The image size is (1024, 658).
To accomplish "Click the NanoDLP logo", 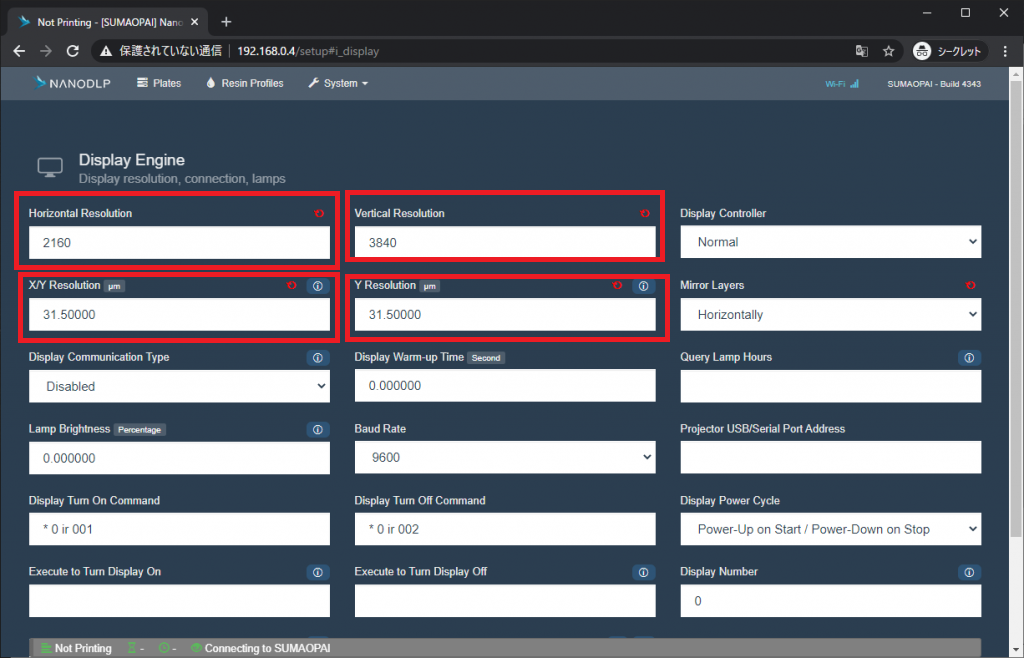I will (72, 84).
